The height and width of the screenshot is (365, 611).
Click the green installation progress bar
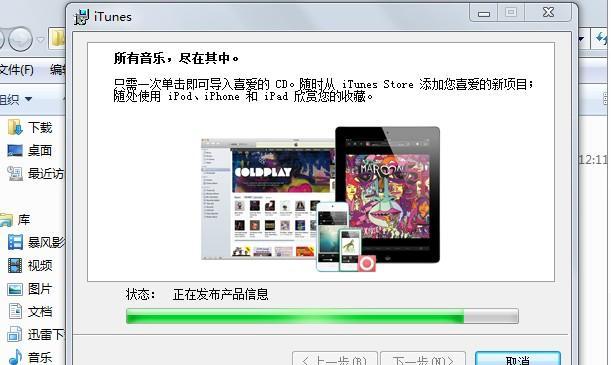[322, 316]
